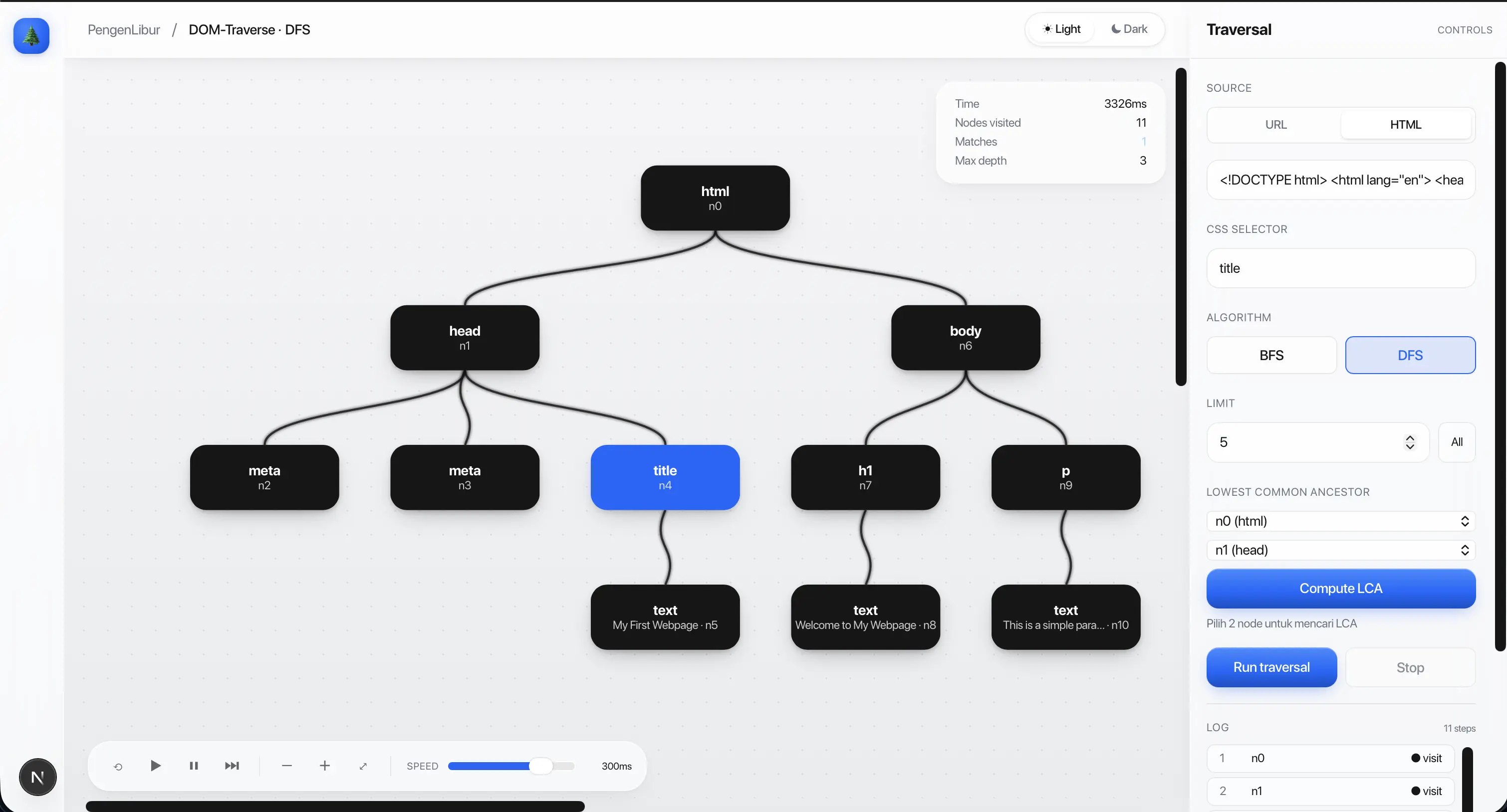Select BFS algorithm
Screen dimensions: 1507x812
pos(1271,356)
